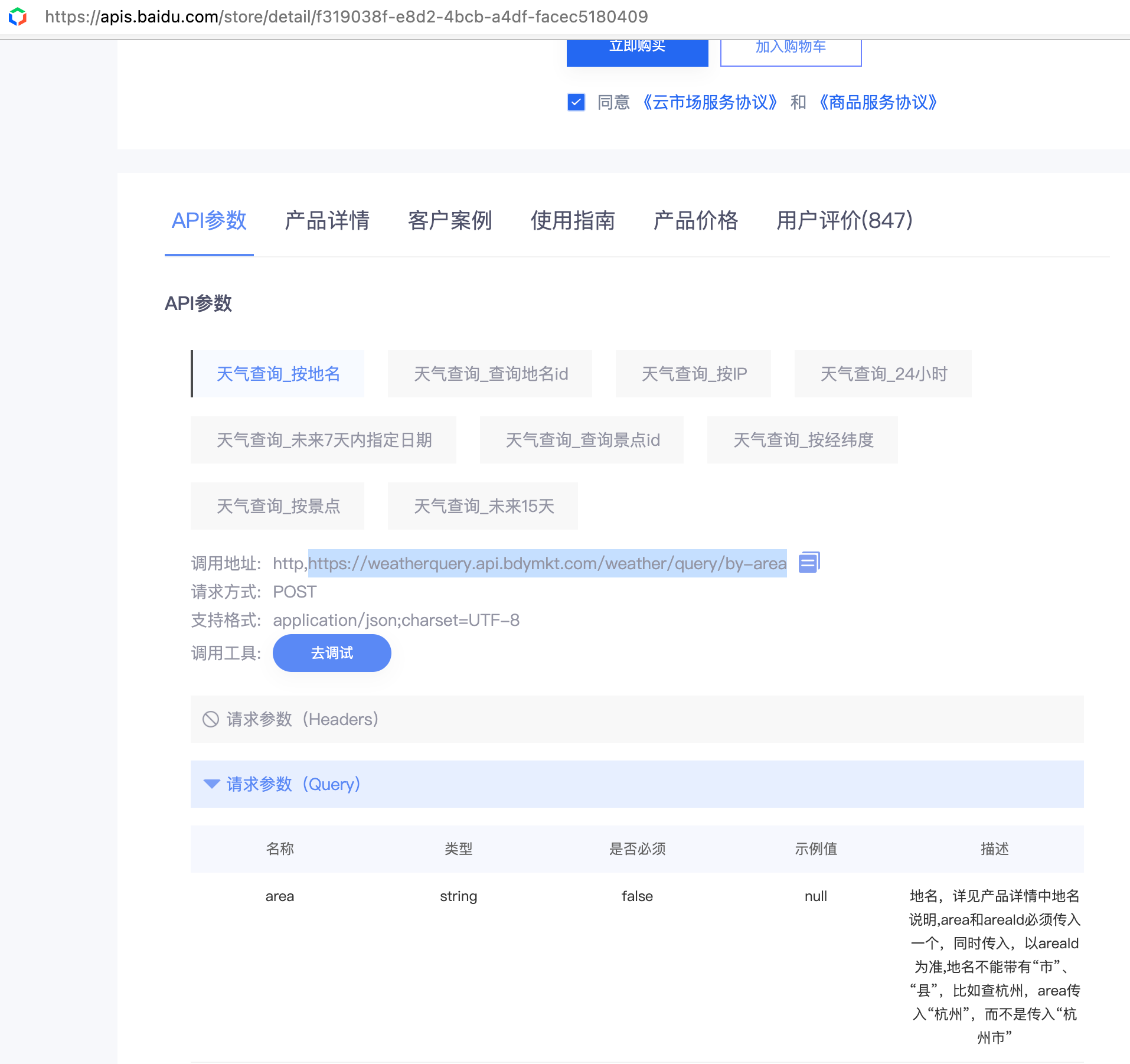Open the 商品服务协议 agreement link
The height and width of the screenshot is (1064, 1130).
click(877, 102)
